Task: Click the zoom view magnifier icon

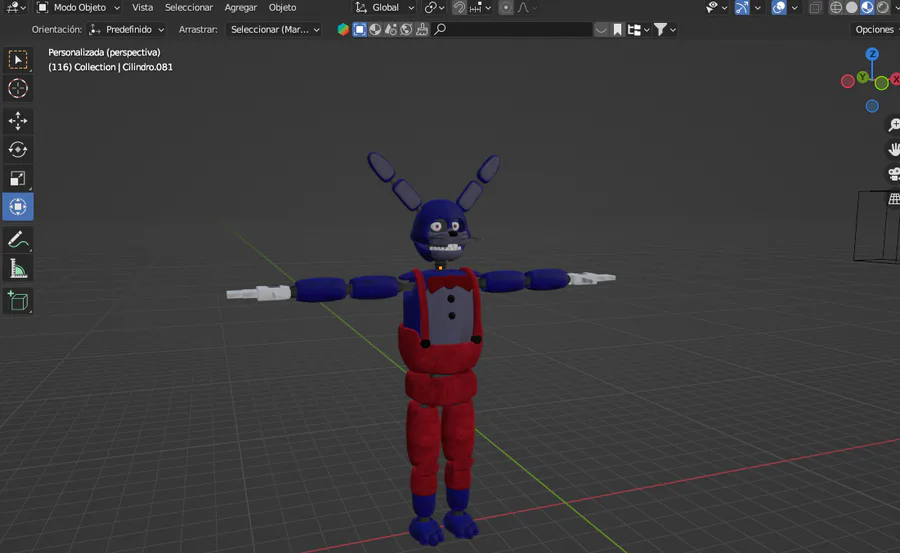Action: pos(894,125)
